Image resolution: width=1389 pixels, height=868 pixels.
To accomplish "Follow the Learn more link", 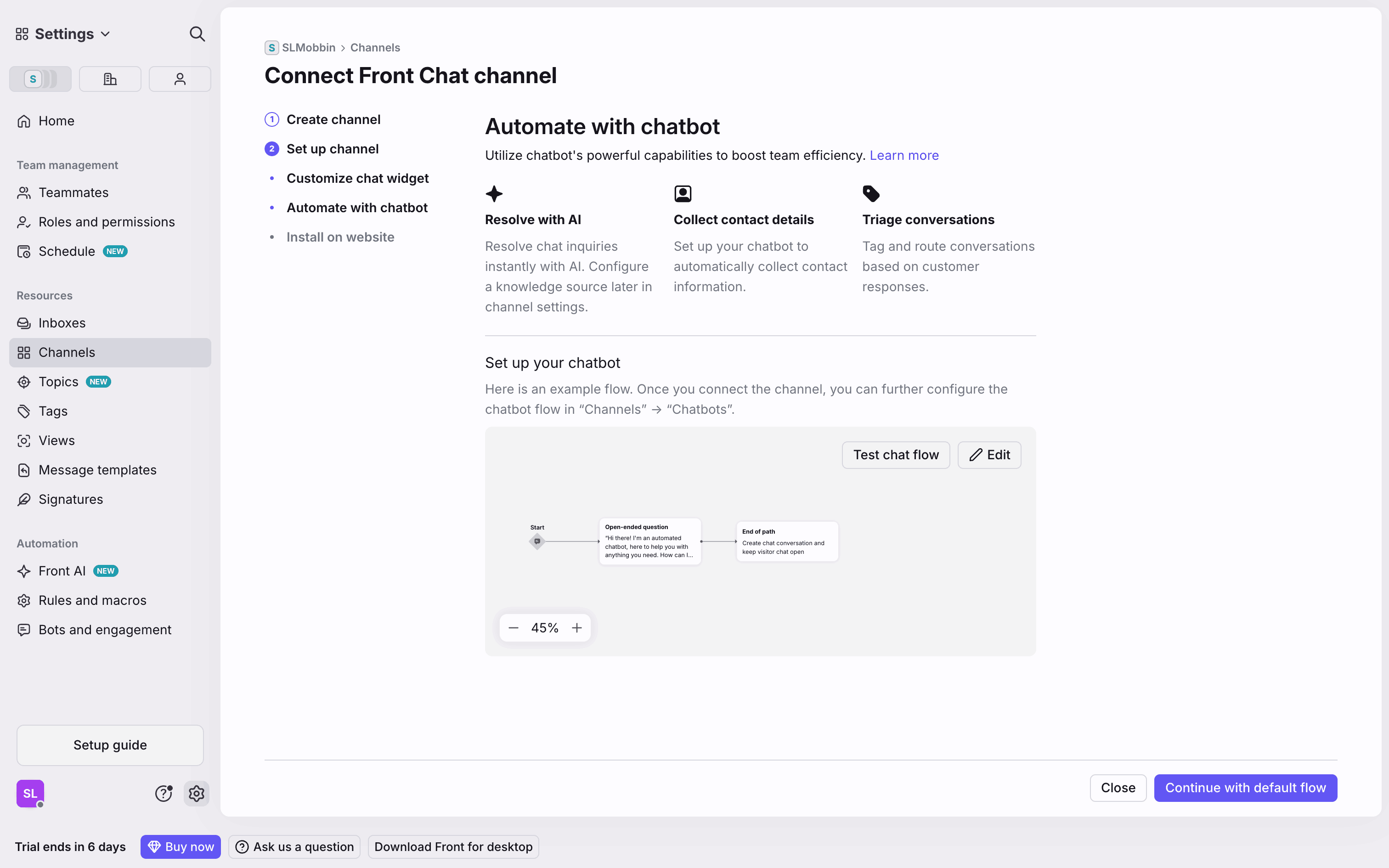I will pyautogui.click(x=904, y=156).
